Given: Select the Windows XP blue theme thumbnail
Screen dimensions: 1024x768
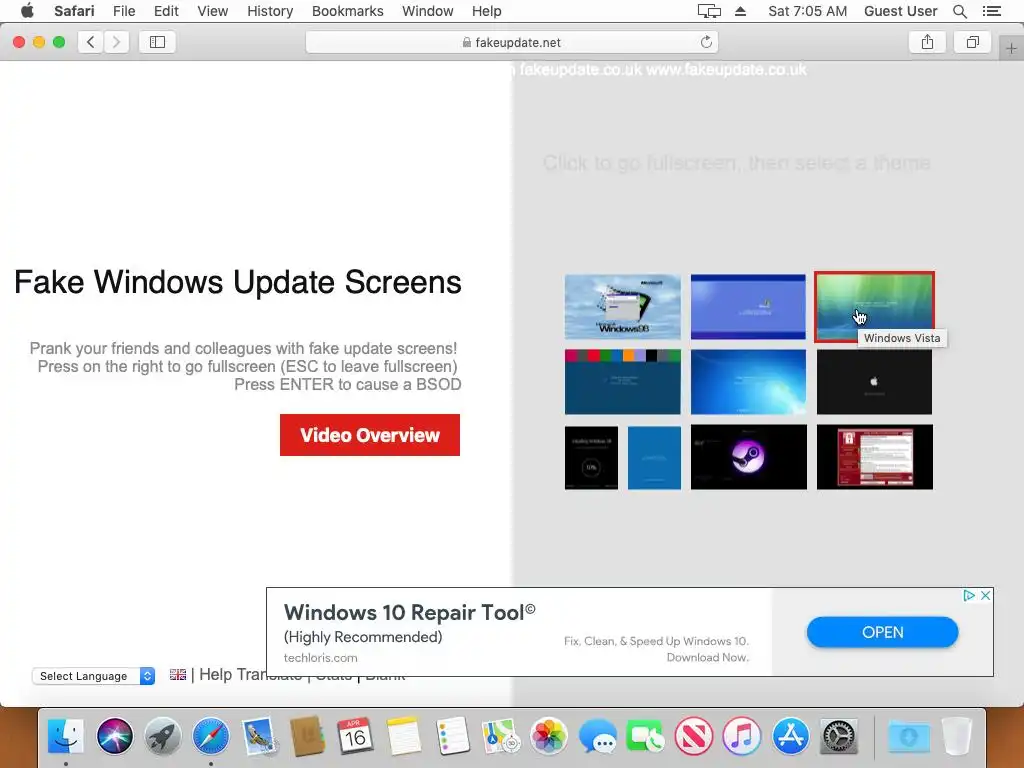Looking at the screenshot, I should [748, 307].
